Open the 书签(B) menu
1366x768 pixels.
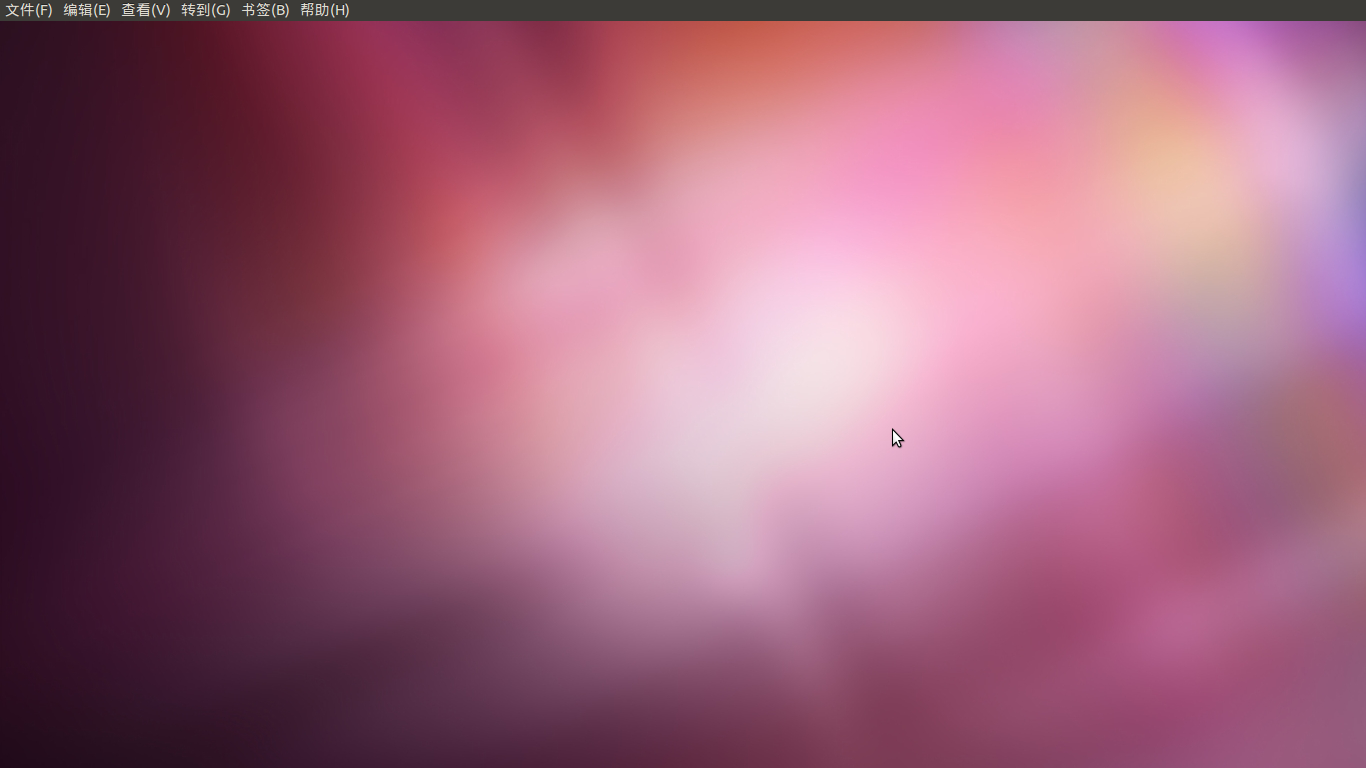pyautogui.click(x=265, y=10)
